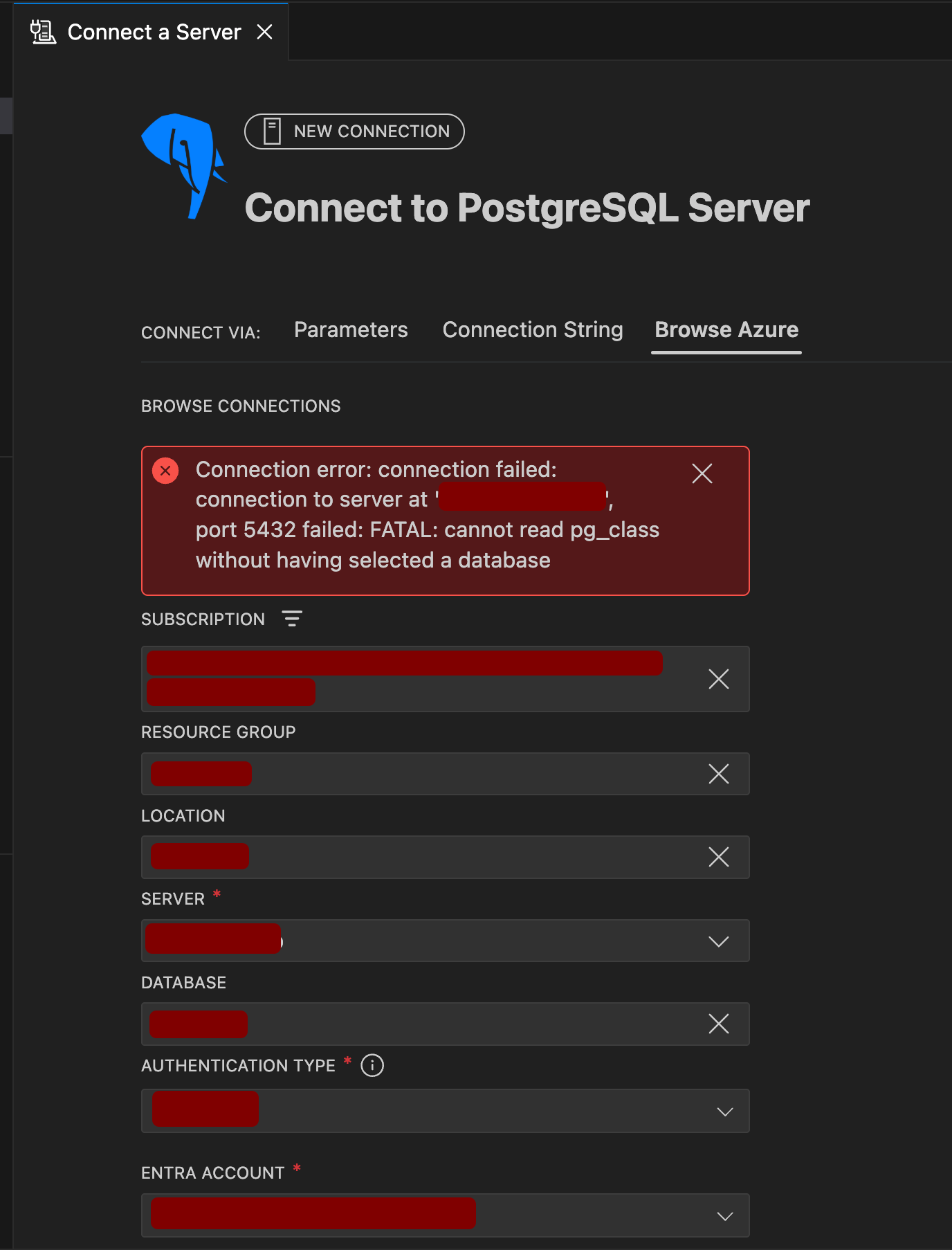Open the Entra Account dropdown
The image size is (952, 1250).
coord(724,1216)
